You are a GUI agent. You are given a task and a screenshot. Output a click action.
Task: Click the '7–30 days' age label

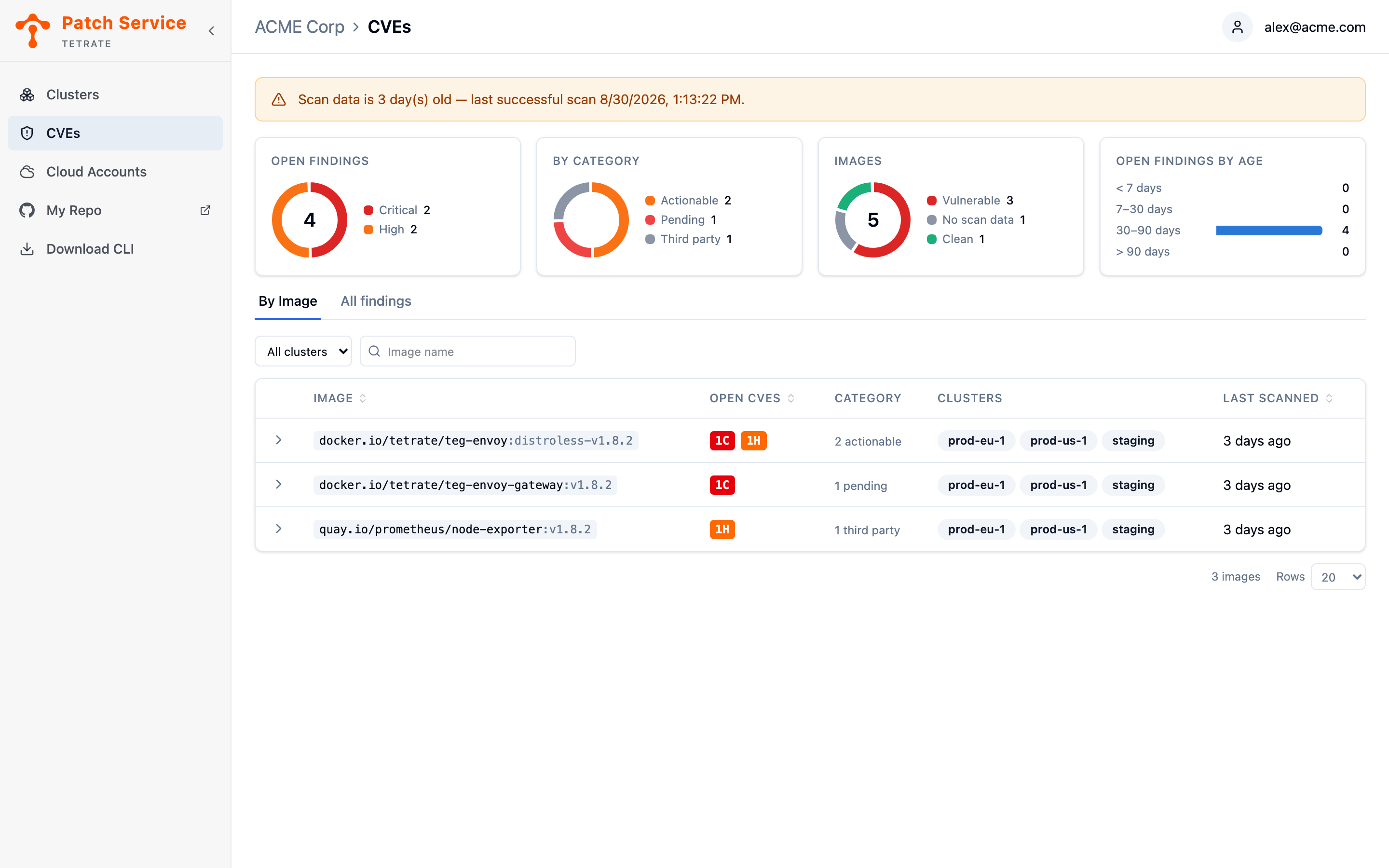[x=1144, y=209]
